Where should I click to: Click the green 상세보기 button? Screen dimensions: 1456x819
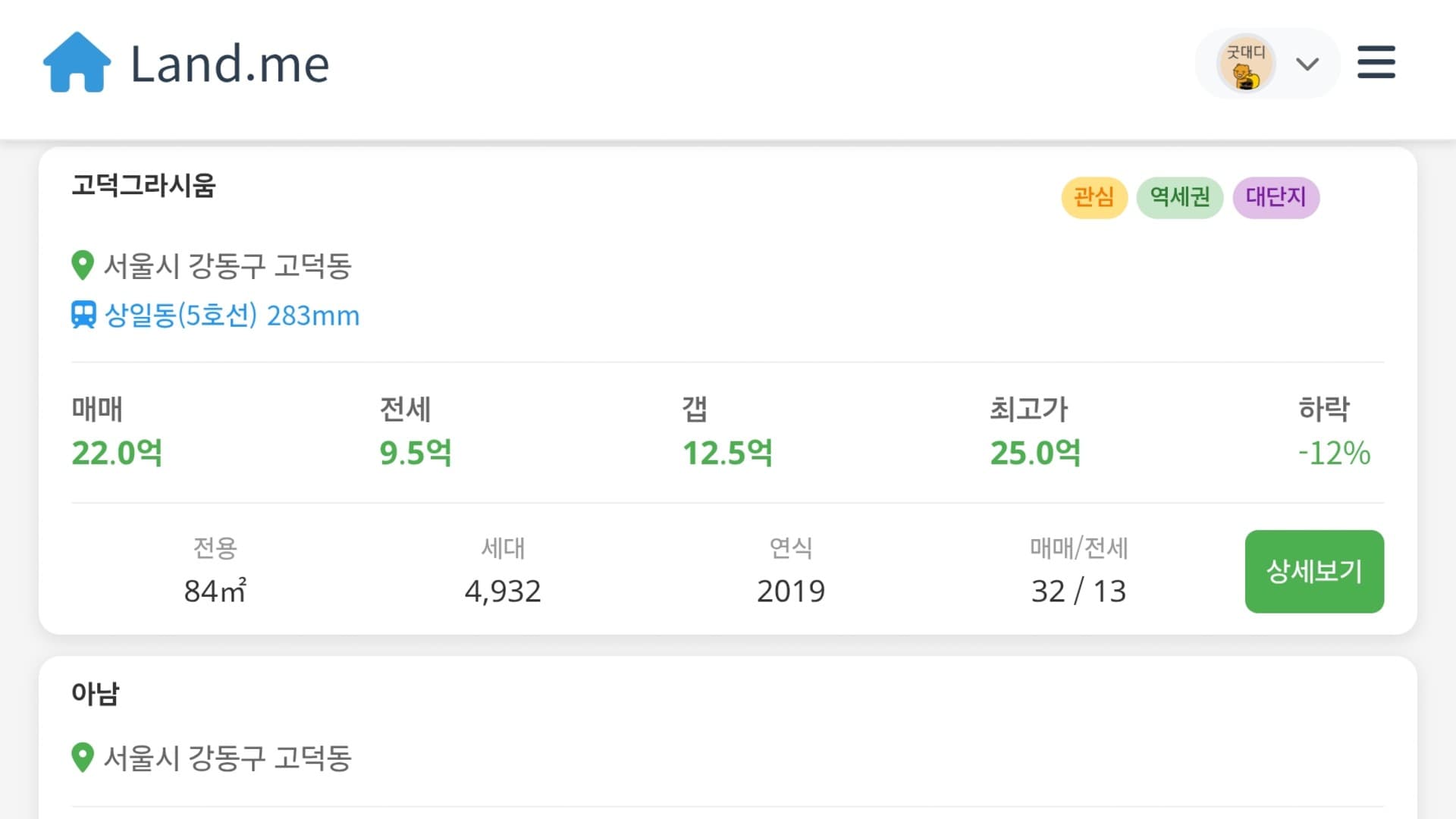(1313, 572)
